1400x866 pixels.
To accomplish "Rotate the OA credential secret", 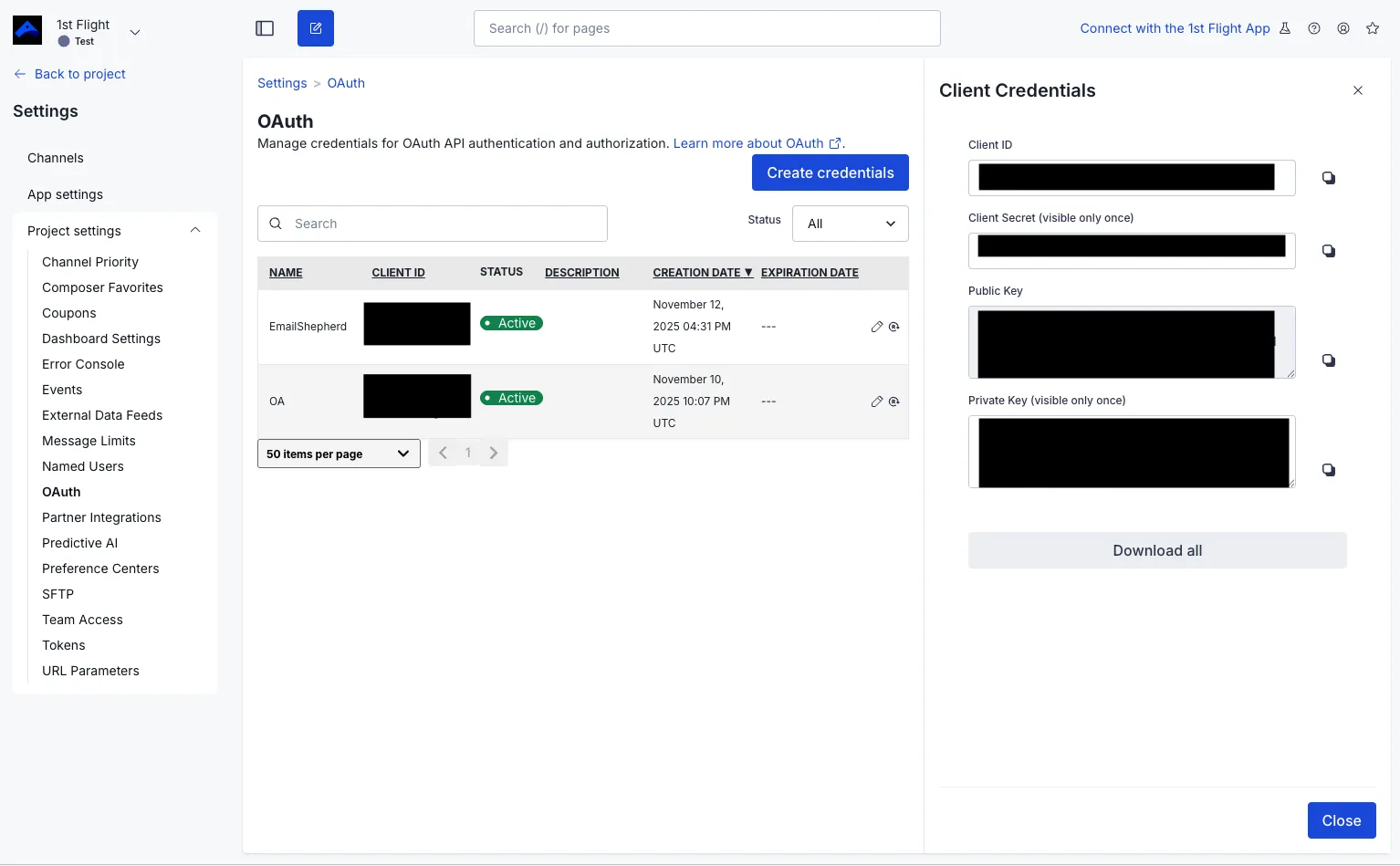I will (894, 402).
